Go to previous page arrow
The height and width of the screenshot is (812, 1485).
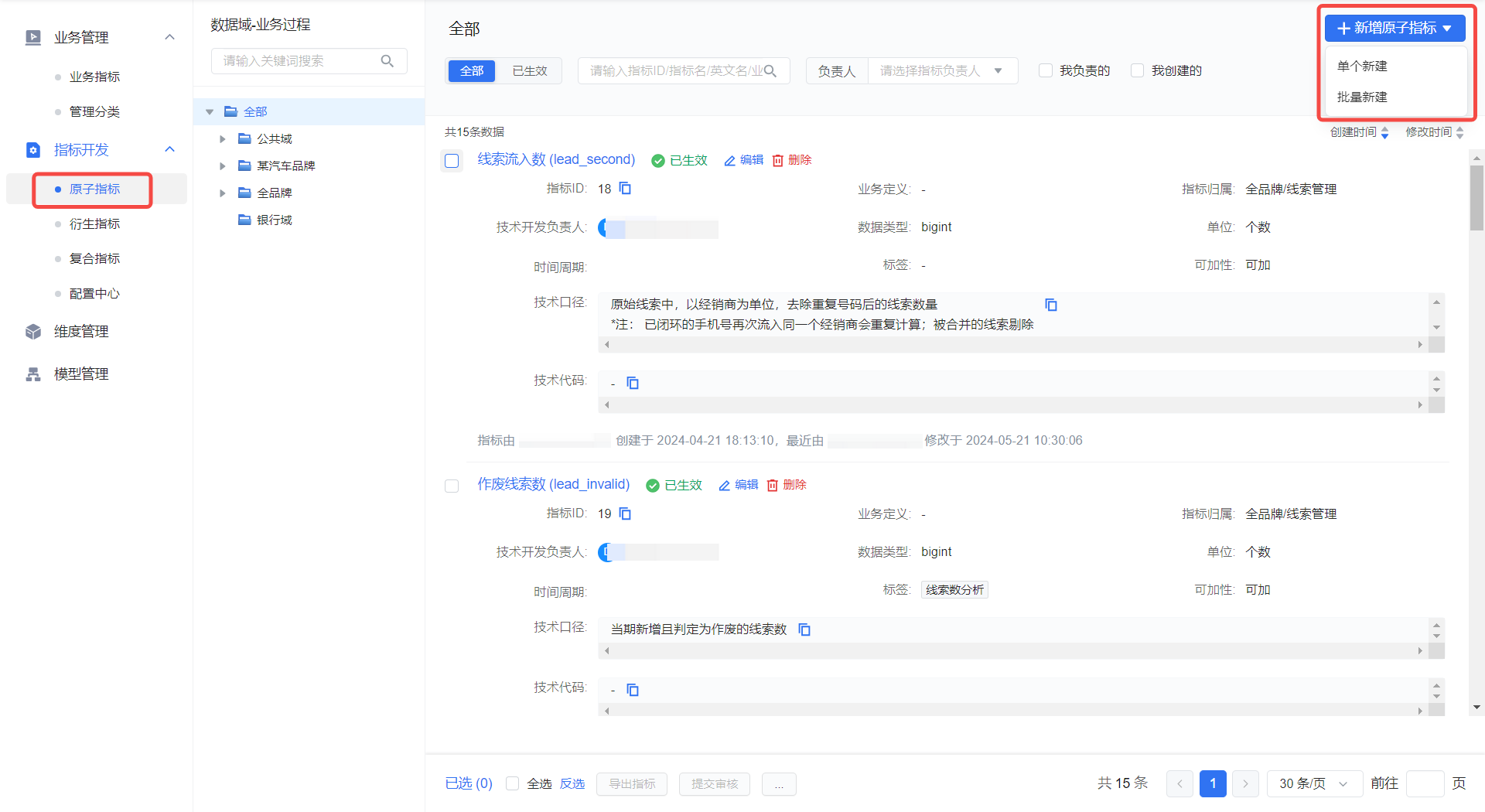coord(1179,783)
